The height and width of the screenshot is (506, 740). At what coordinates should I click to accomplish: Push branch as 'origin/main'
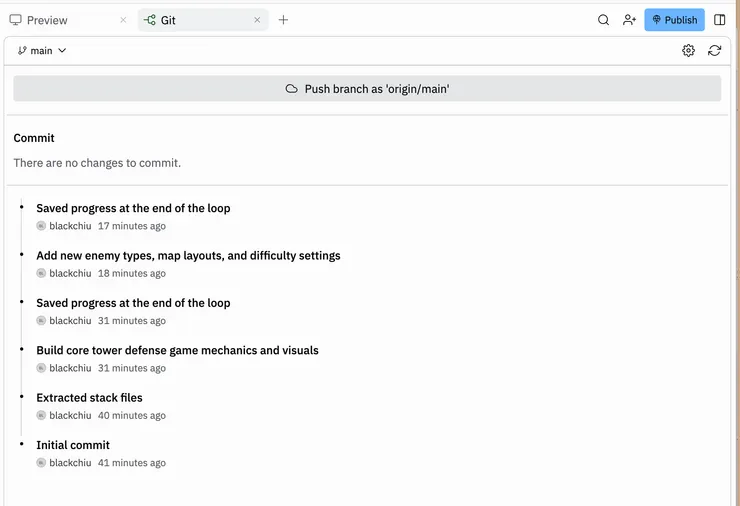367,89
